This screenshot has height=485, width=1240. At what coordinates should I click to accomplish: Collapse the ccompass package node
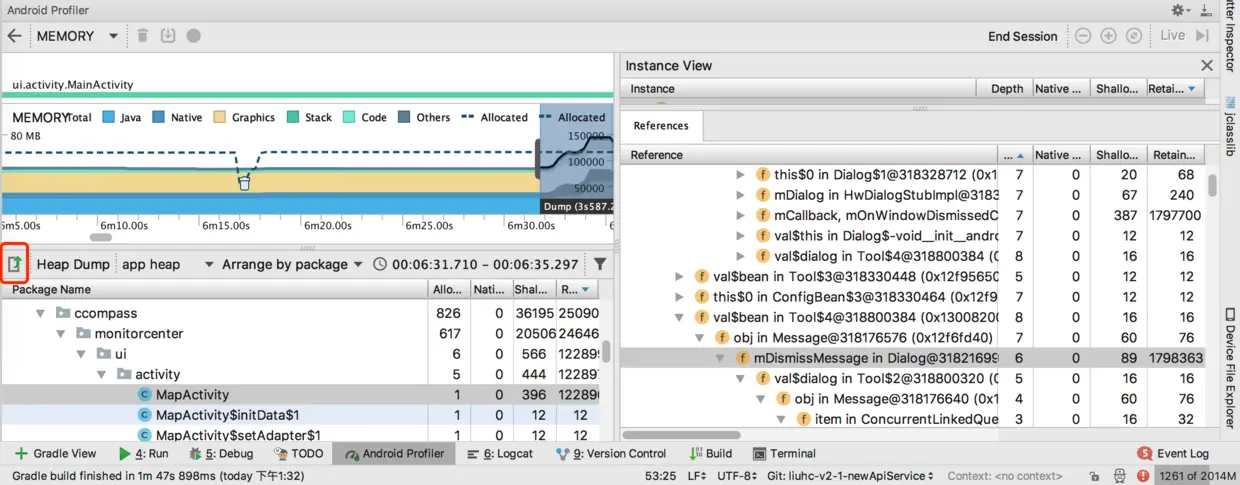(x=41, y=313)
